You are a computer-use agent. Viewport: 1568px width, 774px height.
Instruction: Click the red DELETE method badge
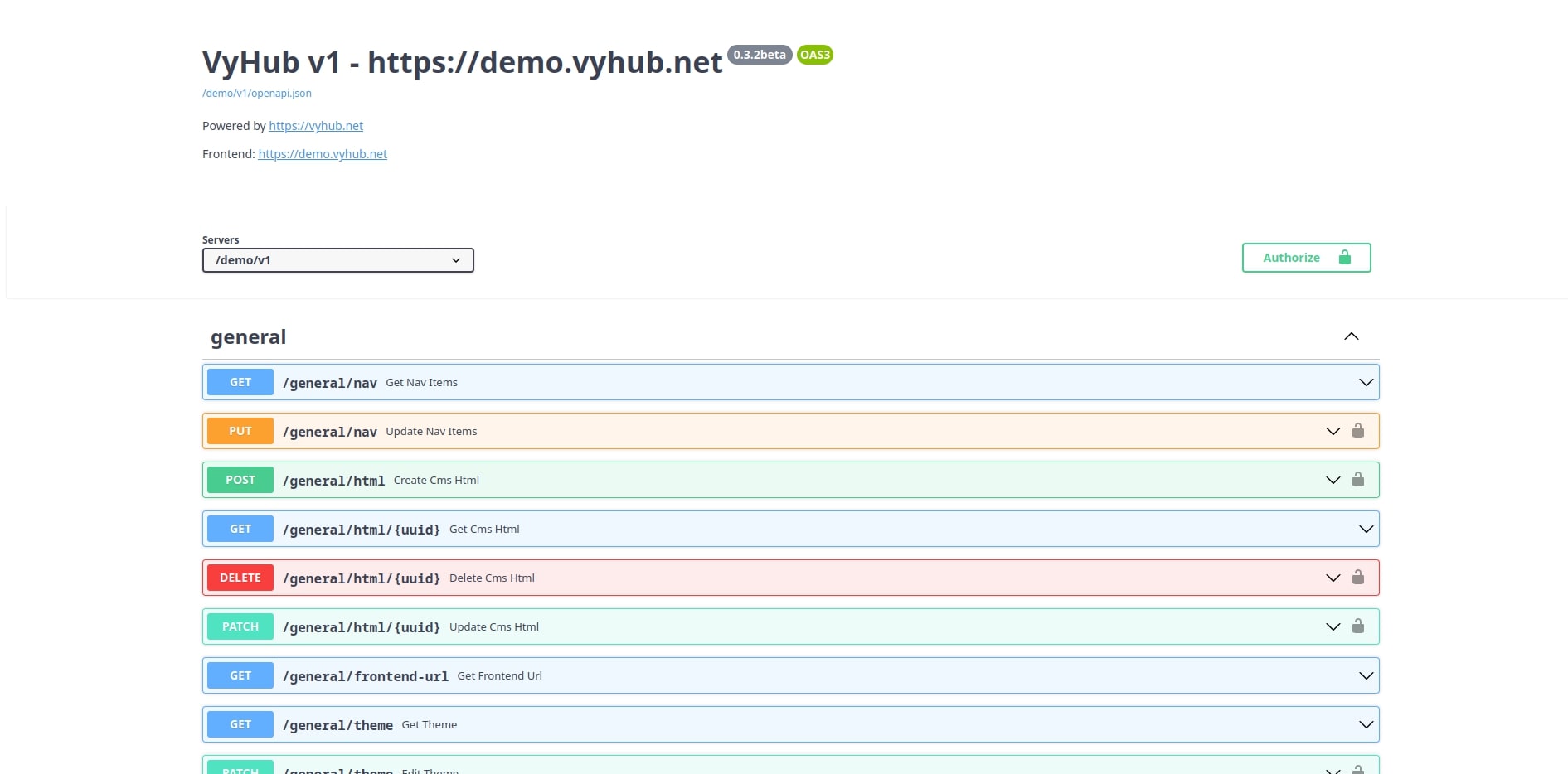tap(240, 578)
